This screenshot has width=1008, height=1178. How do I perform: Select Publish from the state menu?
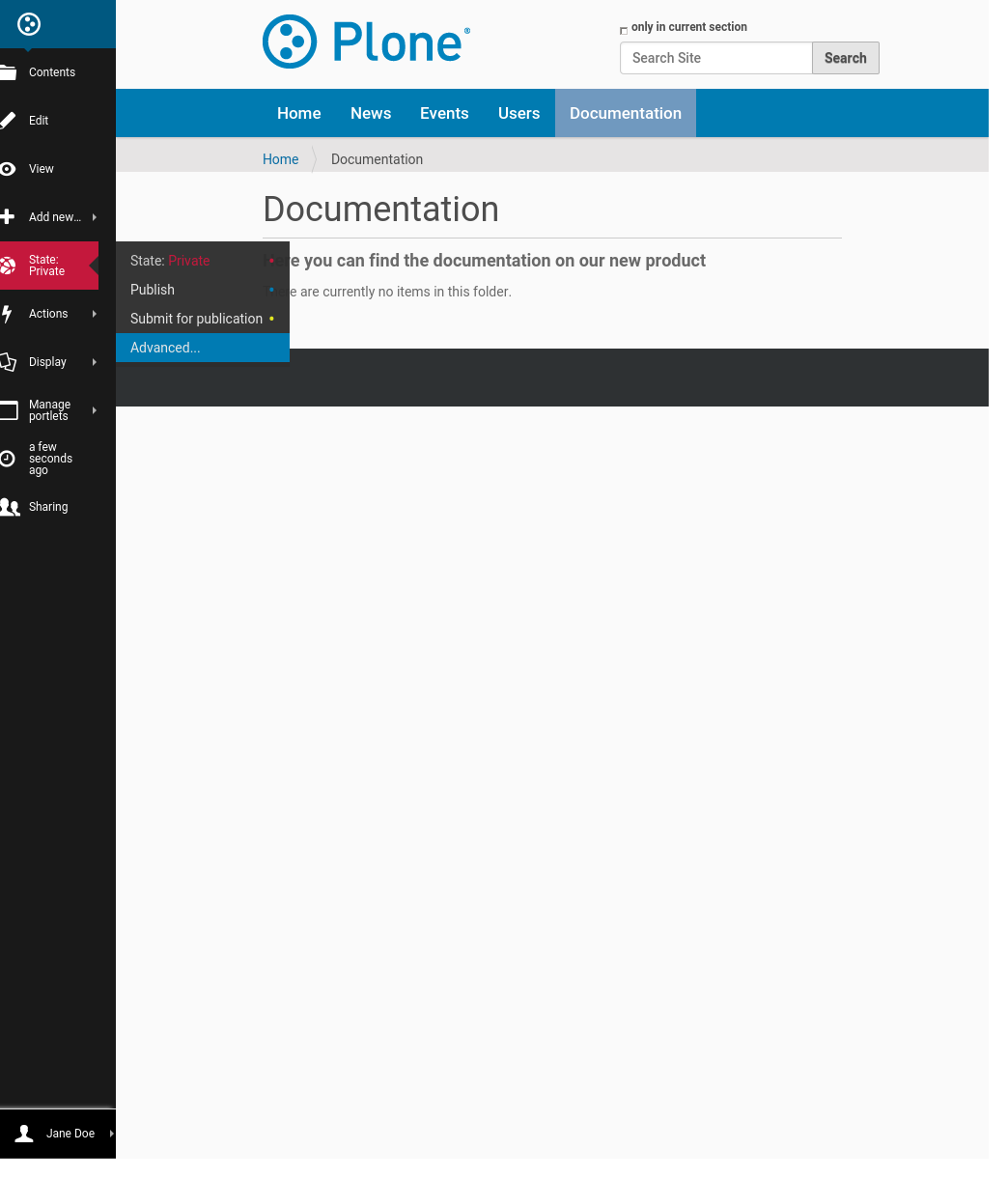tap(153, 290)
